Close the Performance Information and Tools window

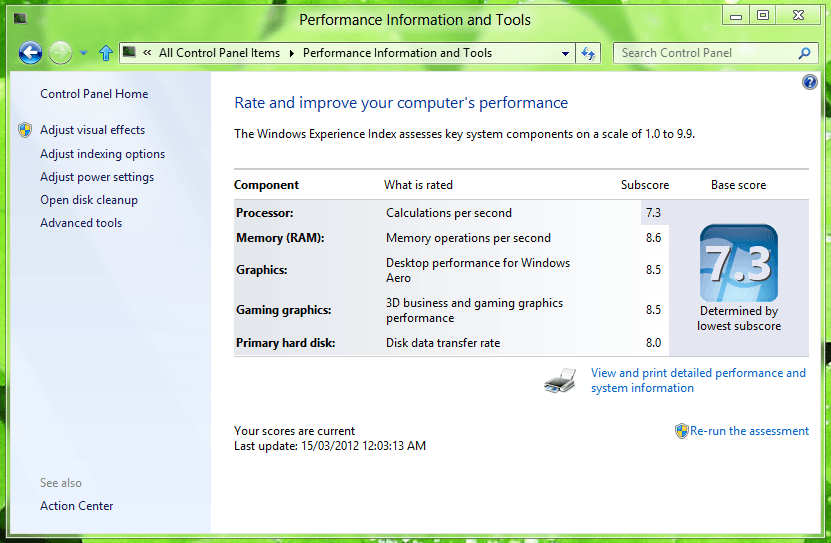(x=799, y=15)
